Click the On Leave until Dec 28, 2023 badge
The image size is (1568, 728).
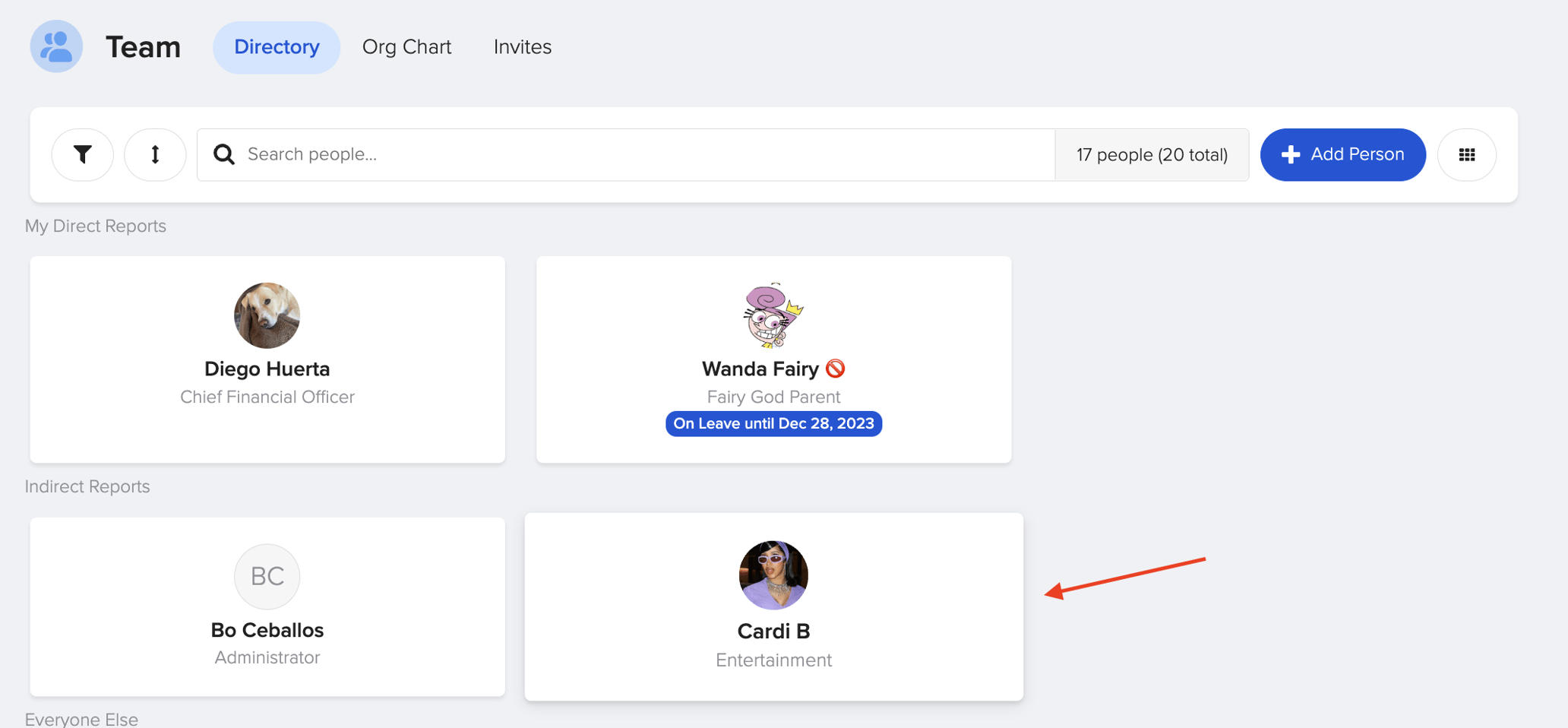click(x=773, y=423)
